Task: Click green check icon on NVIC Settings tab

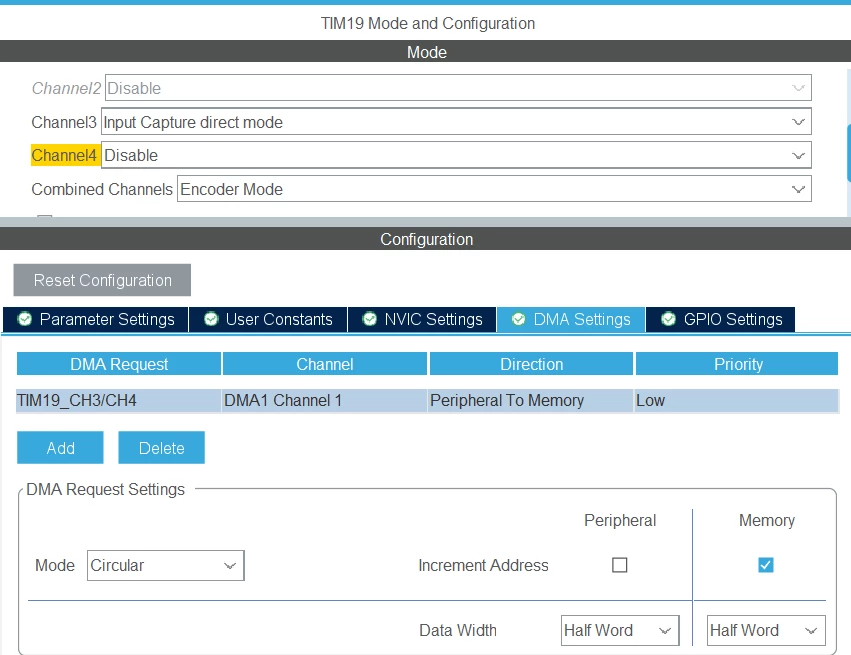Action: [x=370, y=319]
